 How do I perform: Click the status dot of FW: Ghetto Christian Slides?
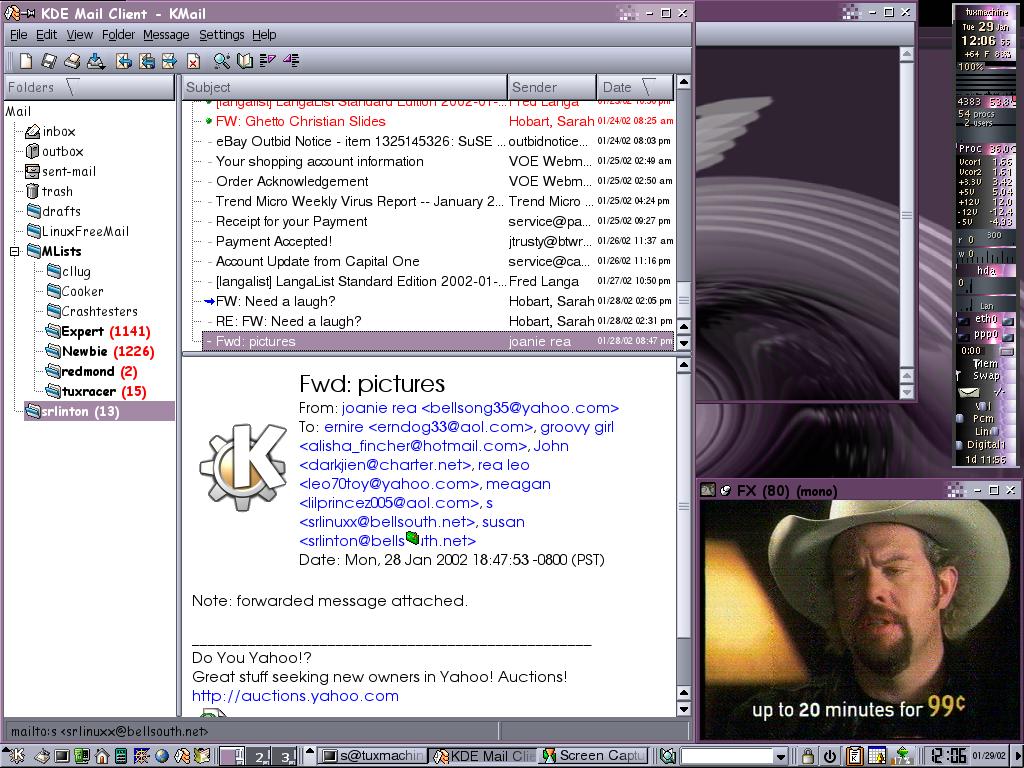pyautogui.click(x=209, y=121)
